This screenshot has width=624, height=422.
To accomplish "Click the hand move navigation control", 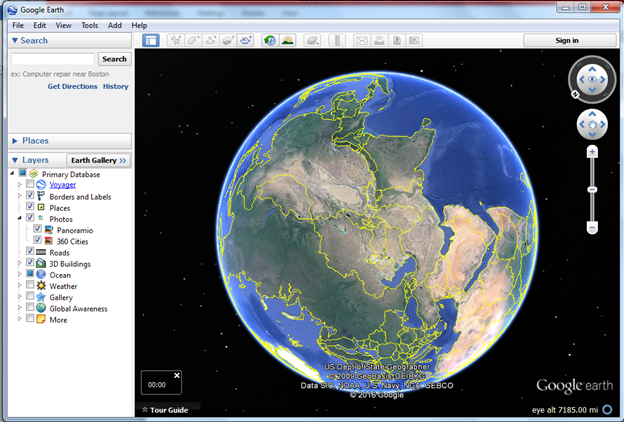I will click(592, 125).
